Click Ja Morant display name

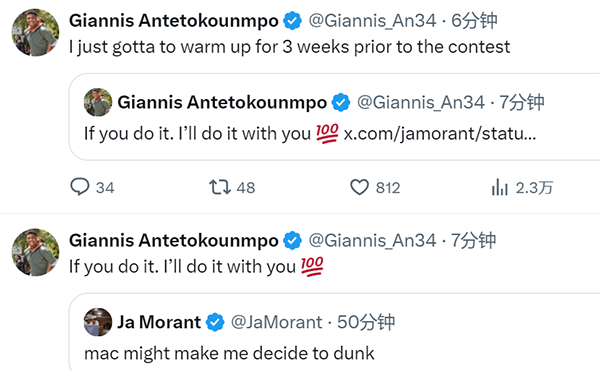point(159,322)
